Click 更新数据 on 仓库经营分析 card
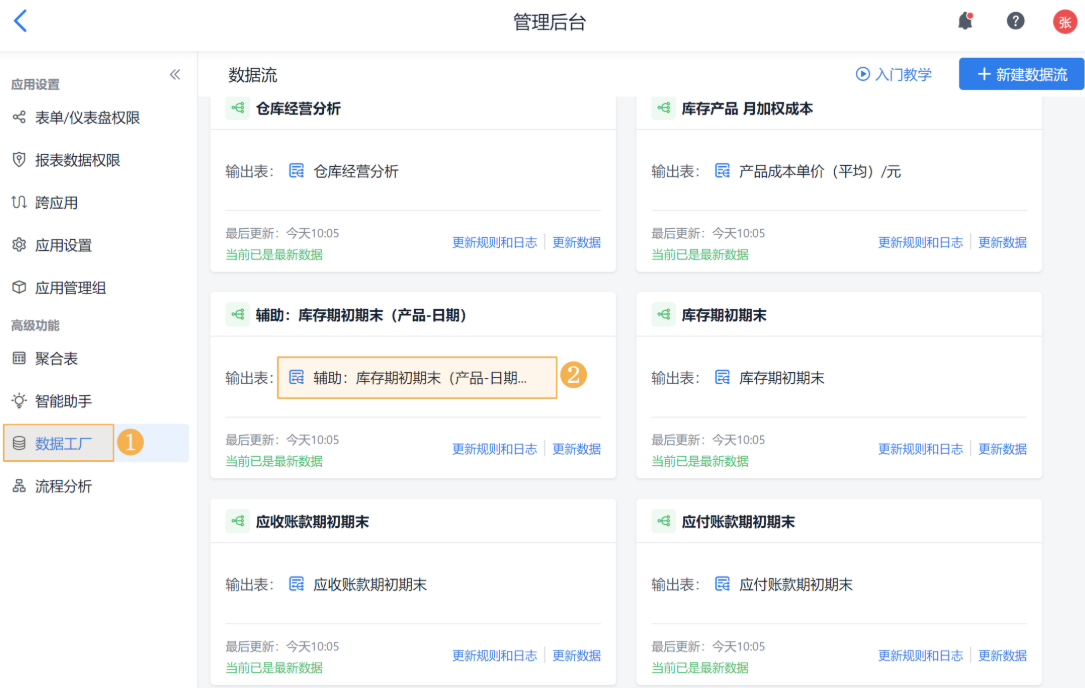Screen dimensions: 1085x688 pos(577,242)
